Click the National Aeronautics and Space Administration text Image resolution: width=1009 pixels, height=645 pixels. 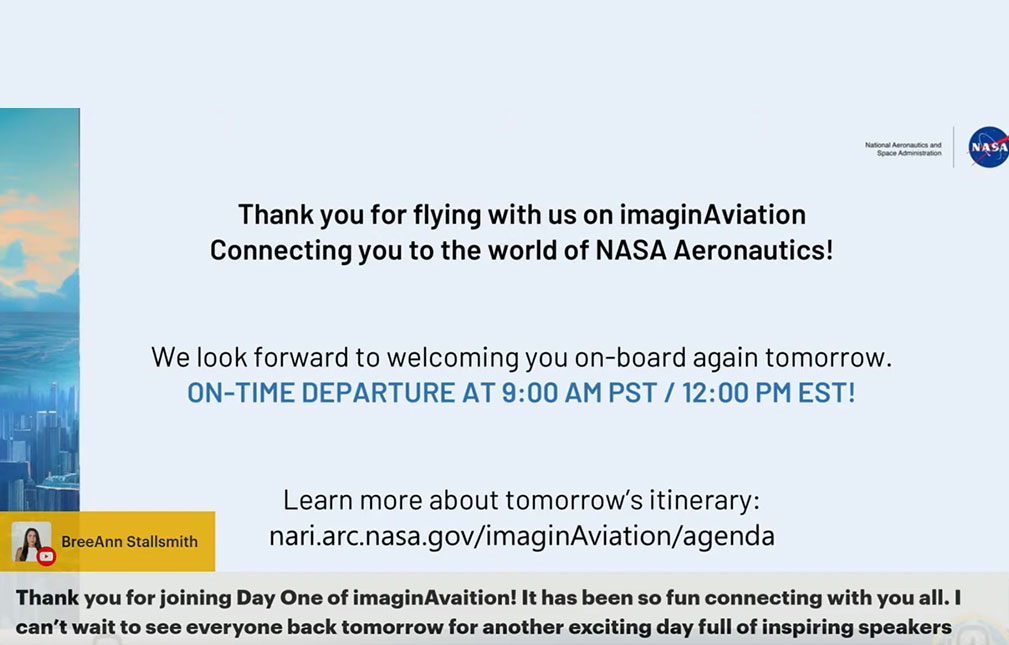(x=903, y=149)
